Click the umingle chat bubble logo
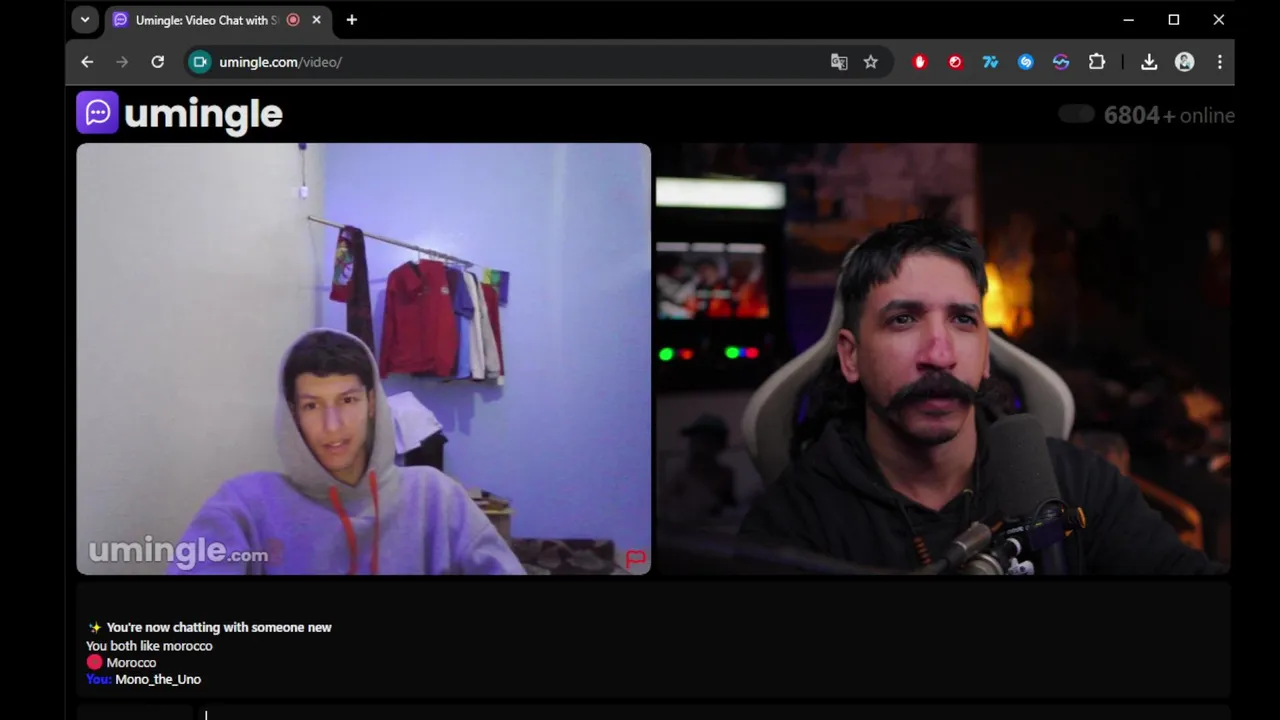1280x720 pixels. 97,113
